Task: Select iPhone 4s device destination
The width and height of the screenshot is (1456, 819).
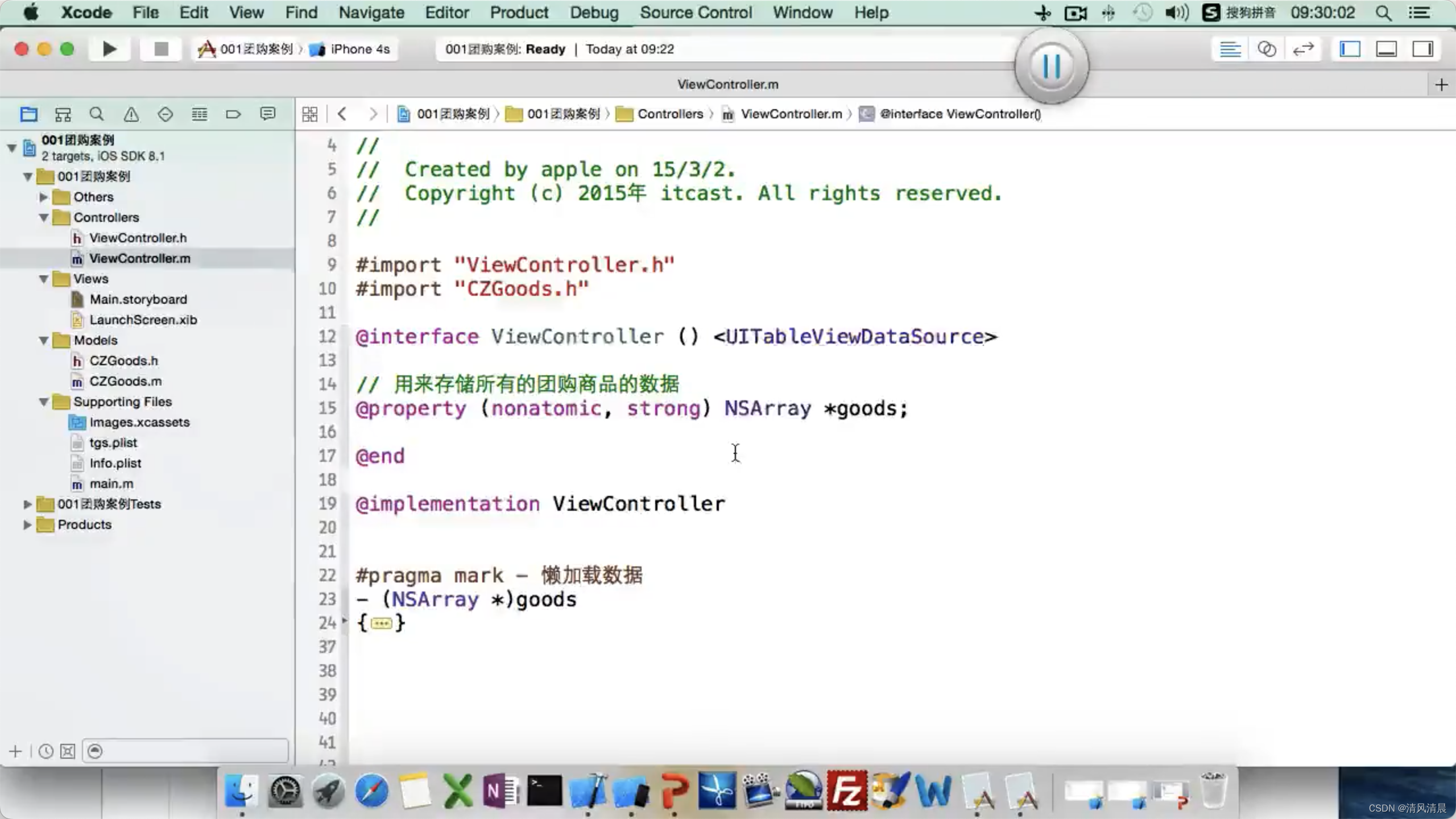Action: coord(359,49)
